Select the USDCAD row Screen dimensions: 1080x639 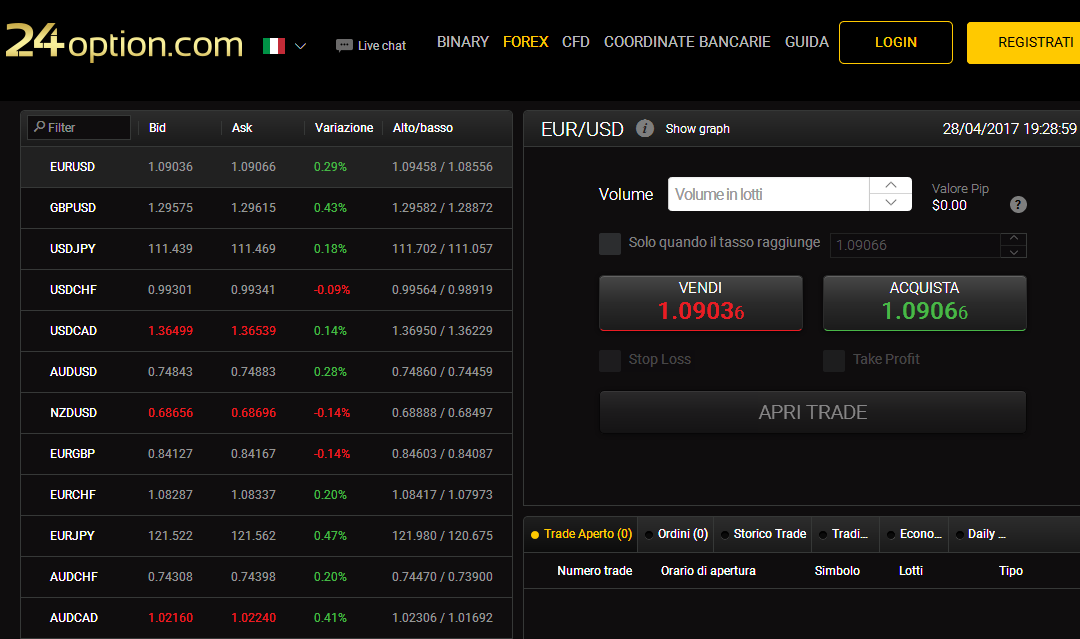[x=267, y=331]
